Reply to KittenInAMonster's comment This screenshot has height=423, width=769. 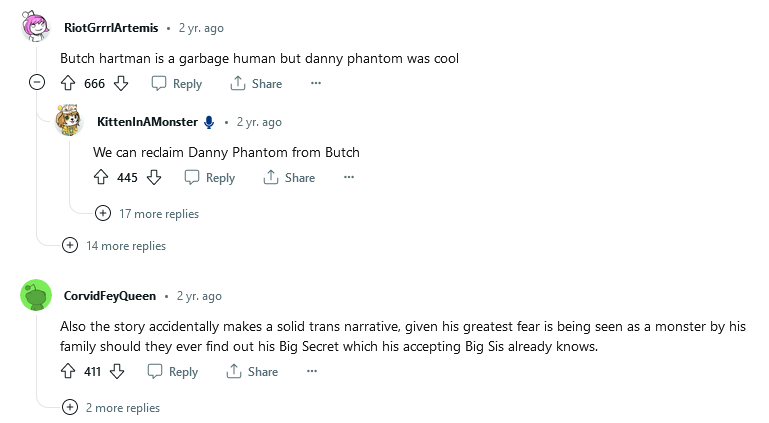210,178
